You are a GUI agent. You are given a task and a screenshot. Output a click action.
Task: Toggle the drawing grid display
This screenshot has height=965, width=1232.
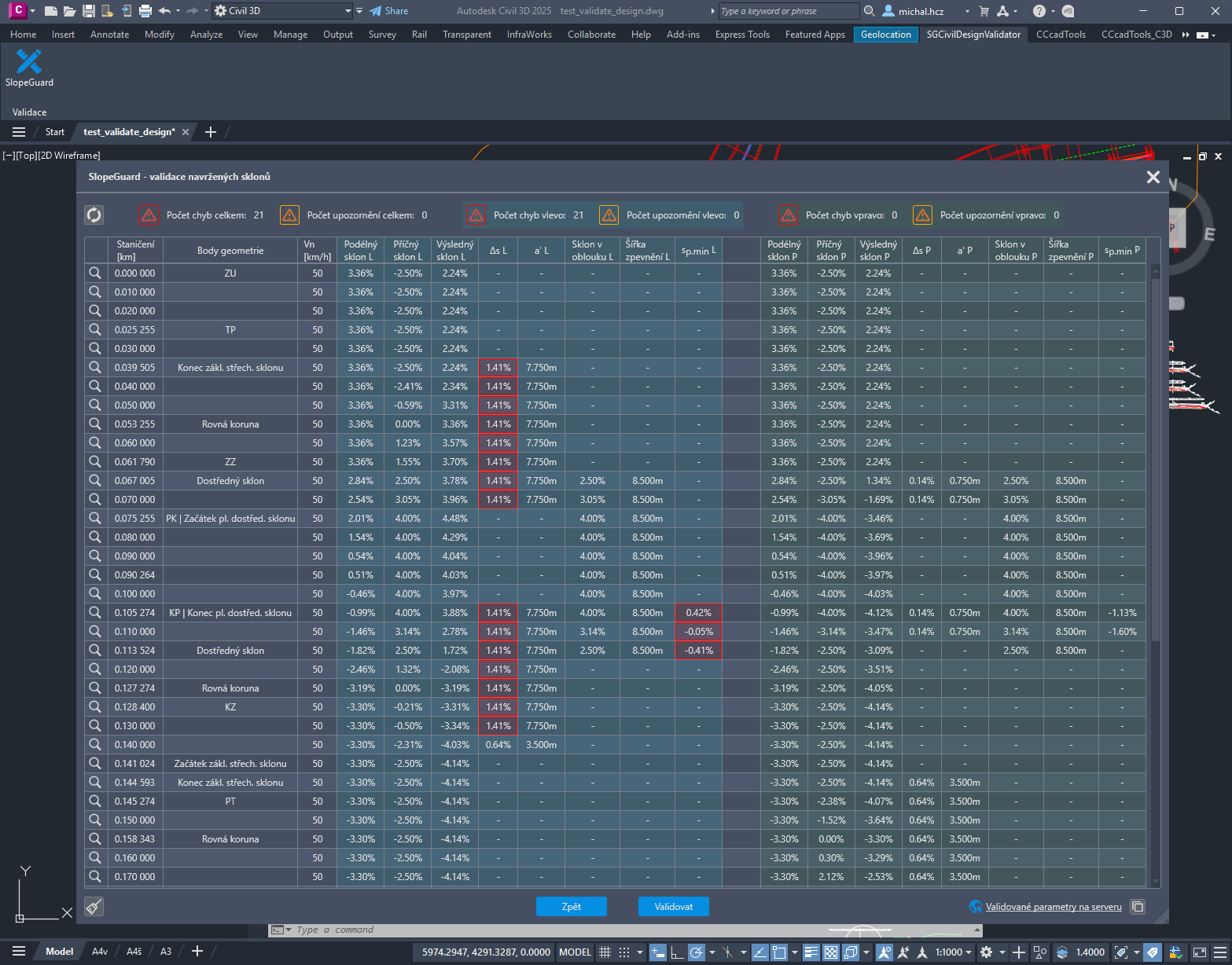click(605, 952)
